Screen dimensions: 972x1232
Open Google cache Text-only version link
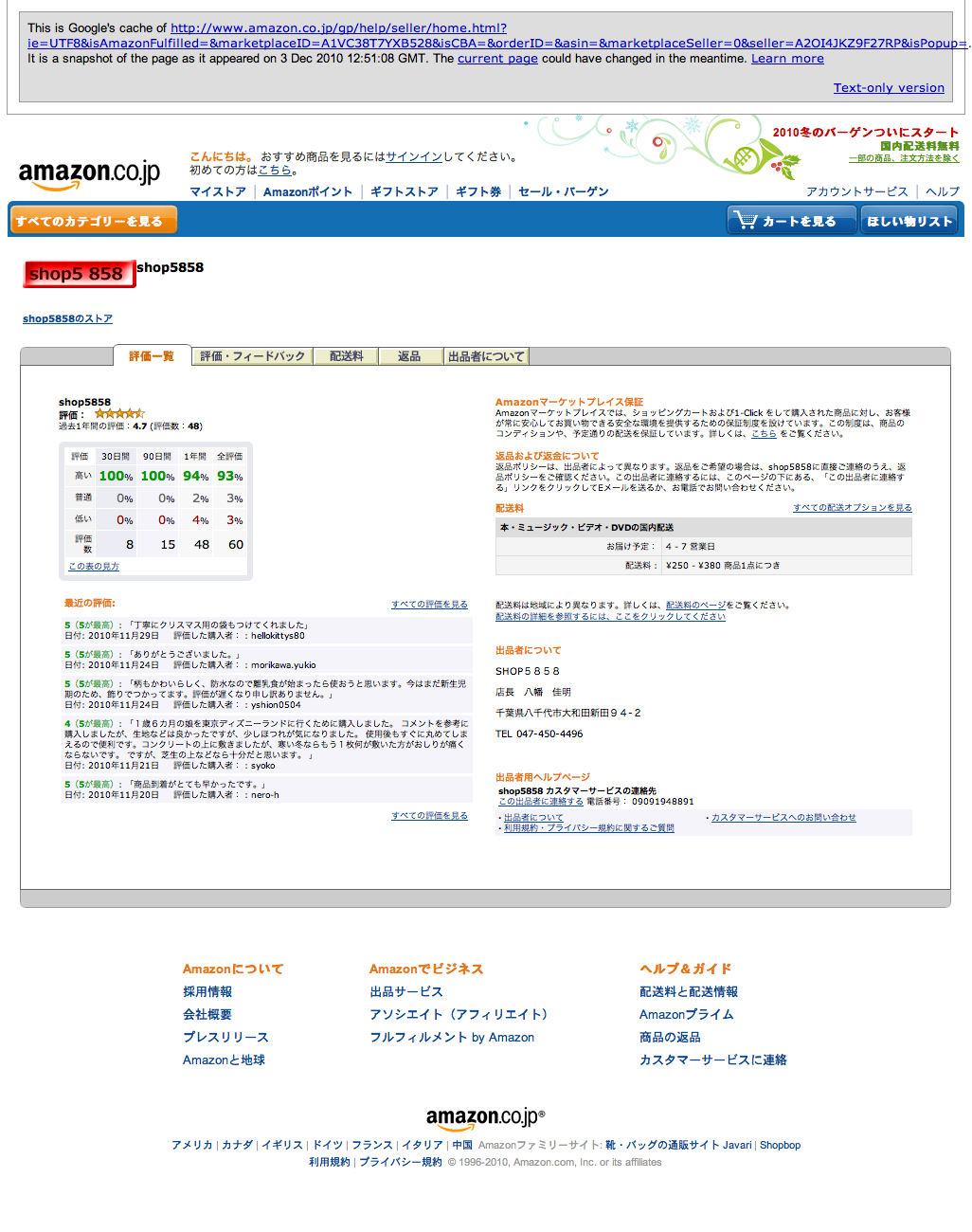(x=889, y=87)
